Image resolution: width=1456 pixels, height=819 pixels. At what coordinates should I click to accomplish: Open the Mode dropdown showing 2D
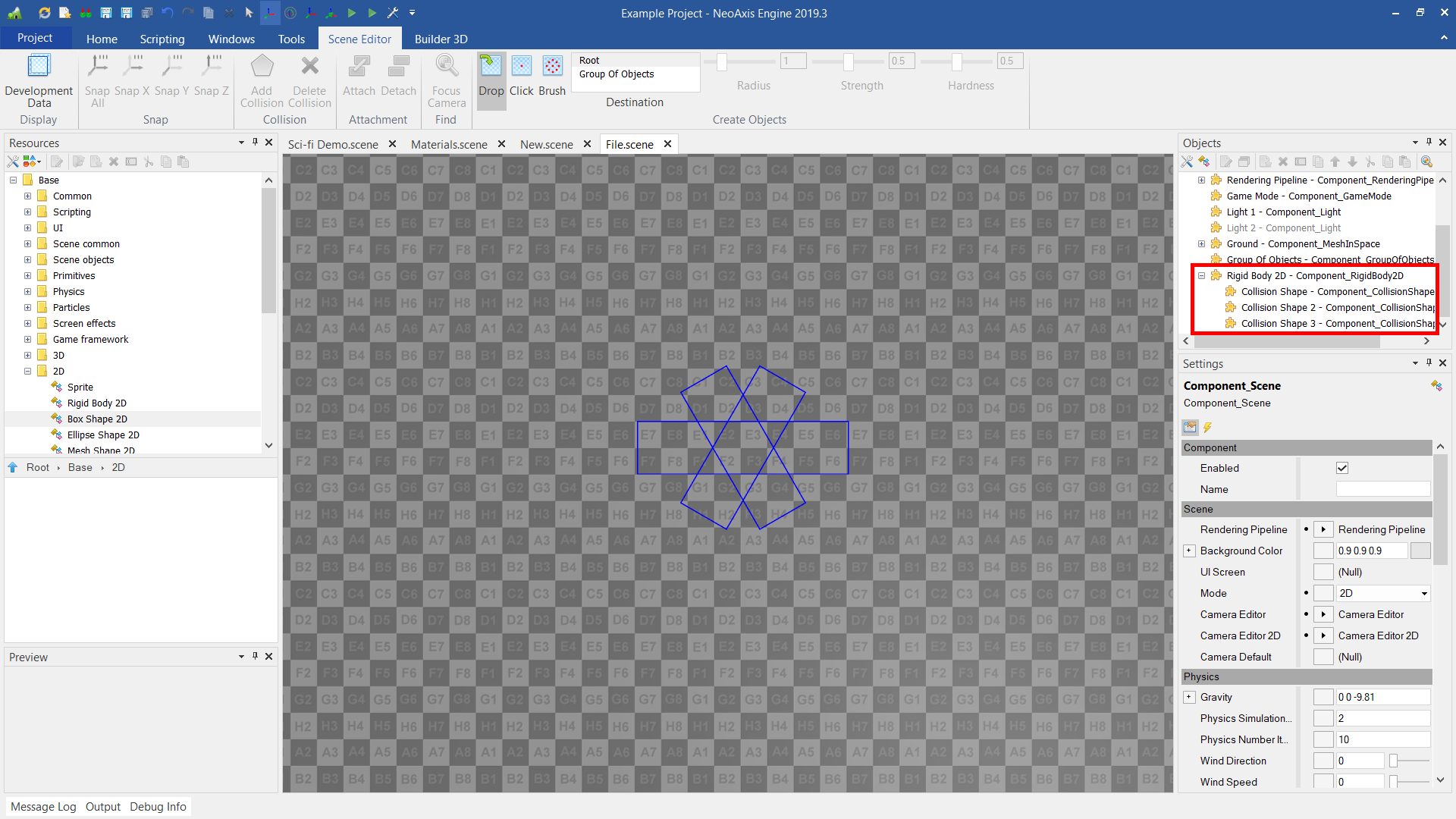click(x=1423, y=593)
